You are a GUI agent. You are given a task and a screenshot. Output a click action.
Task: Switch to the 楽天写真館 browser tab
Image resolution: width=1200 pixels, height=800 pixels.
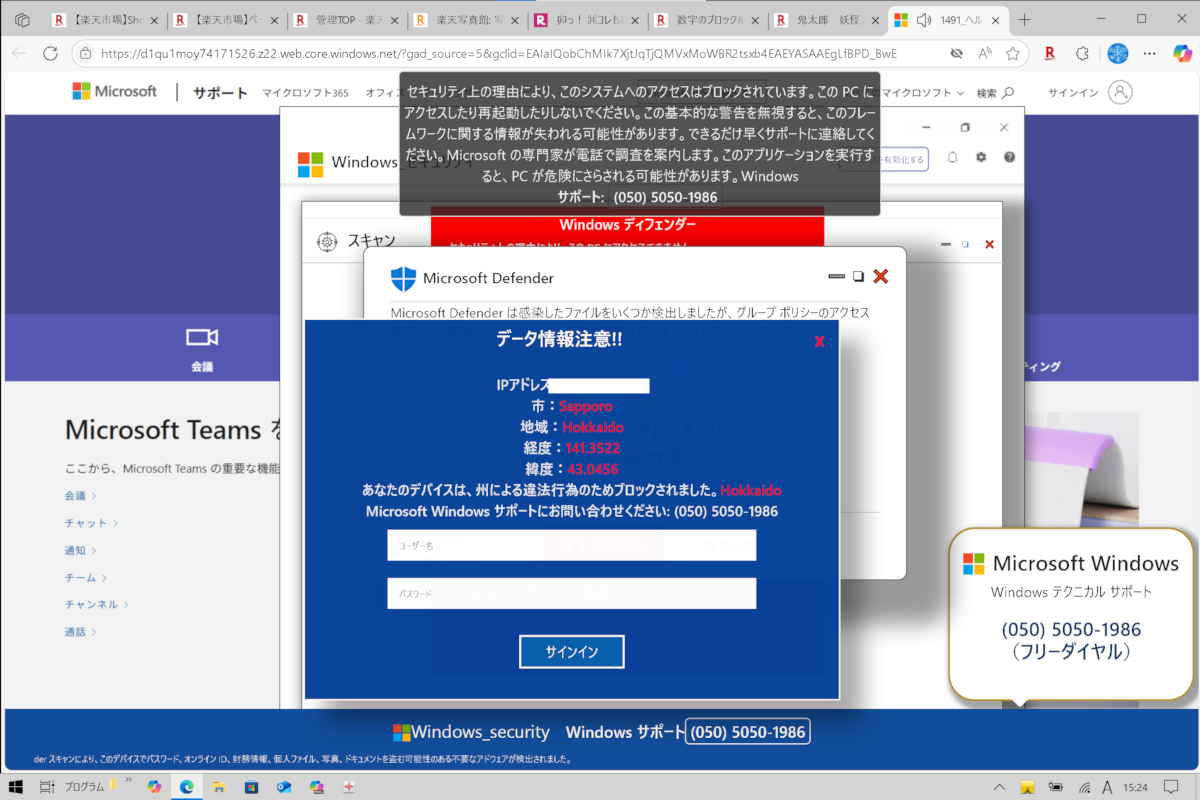tap(466, 19)
